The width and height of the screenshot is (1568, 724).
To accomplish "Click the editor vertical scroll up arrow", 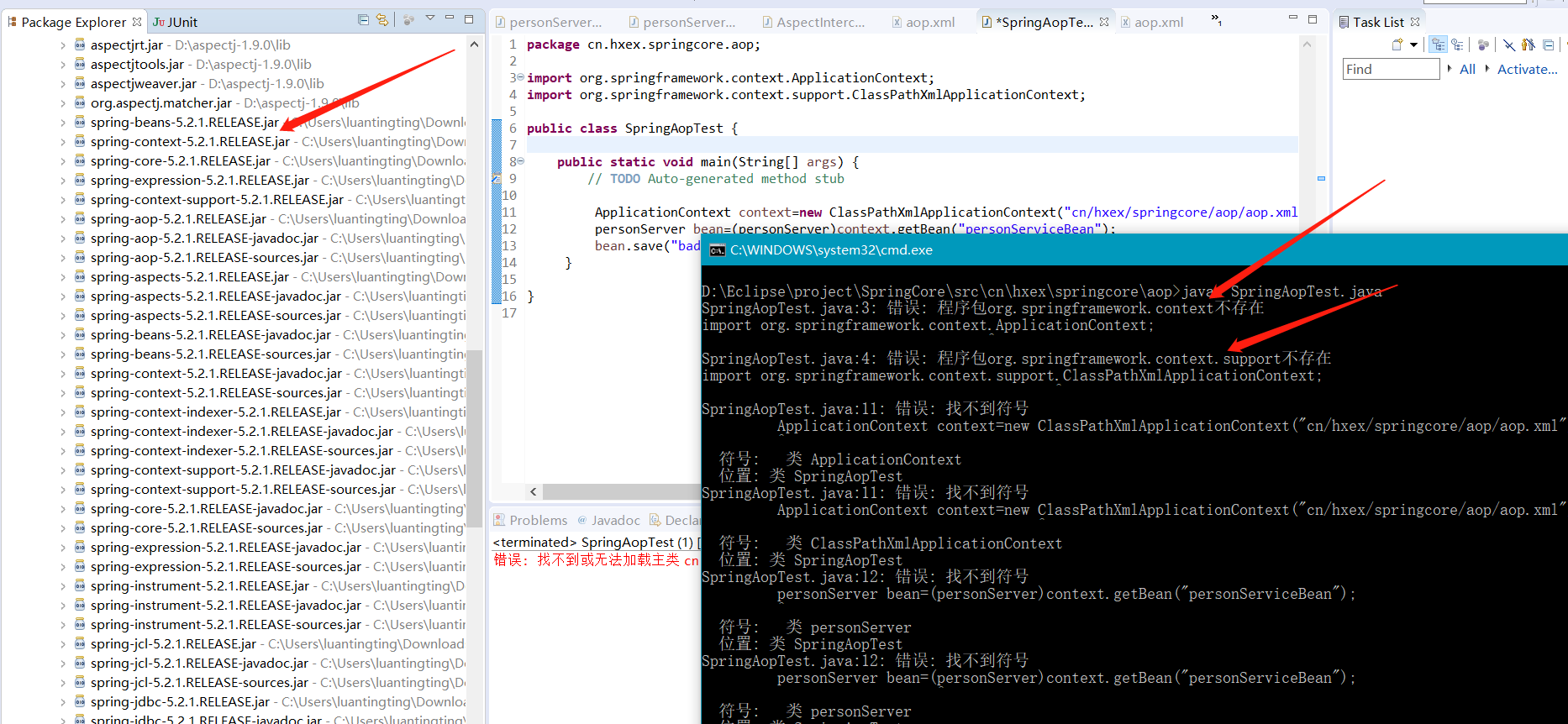I will [x=1307, y=45].
